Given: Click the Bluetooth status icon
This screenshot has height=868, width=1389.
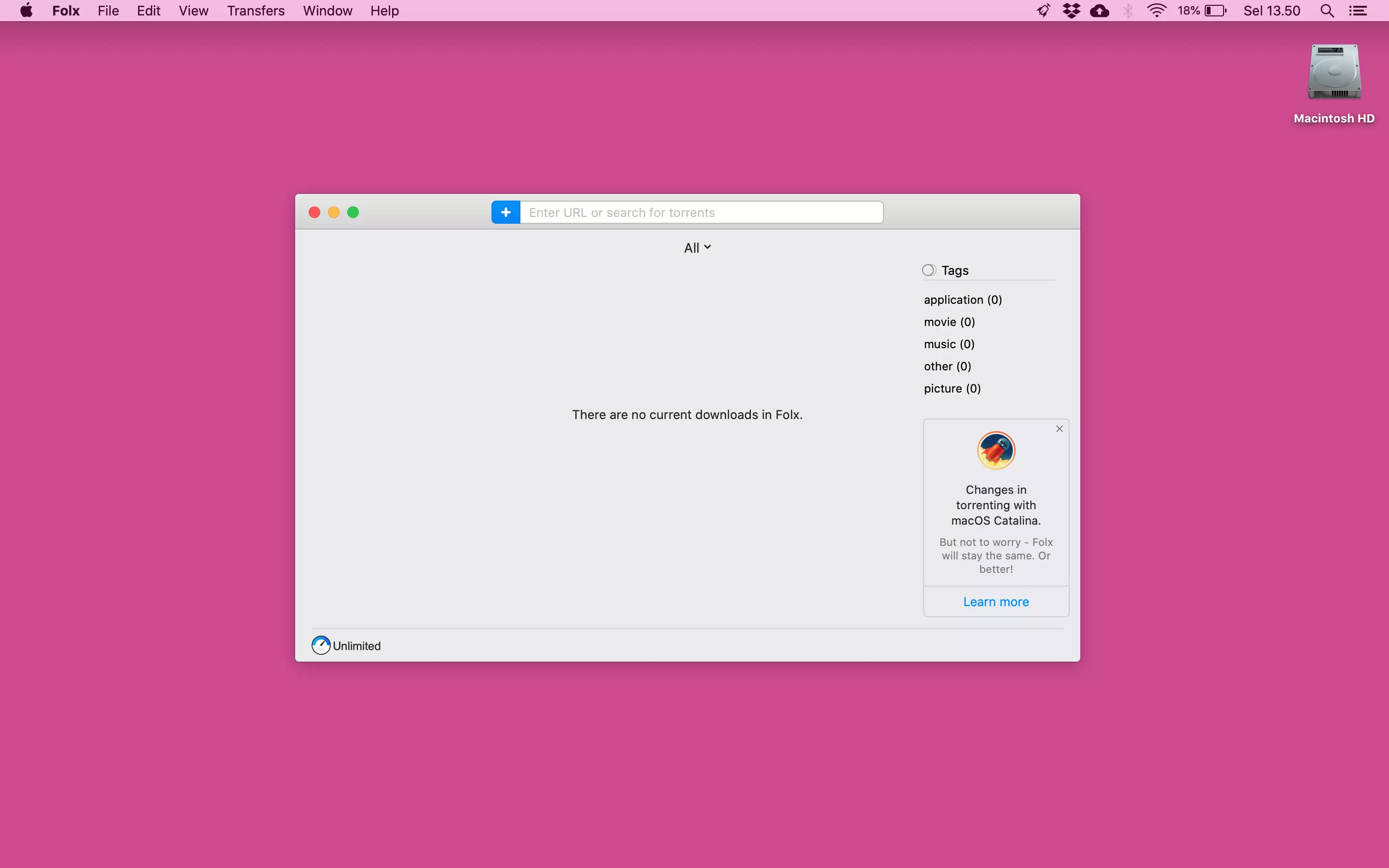Looking at the screenshot, I should point(1128,11).
